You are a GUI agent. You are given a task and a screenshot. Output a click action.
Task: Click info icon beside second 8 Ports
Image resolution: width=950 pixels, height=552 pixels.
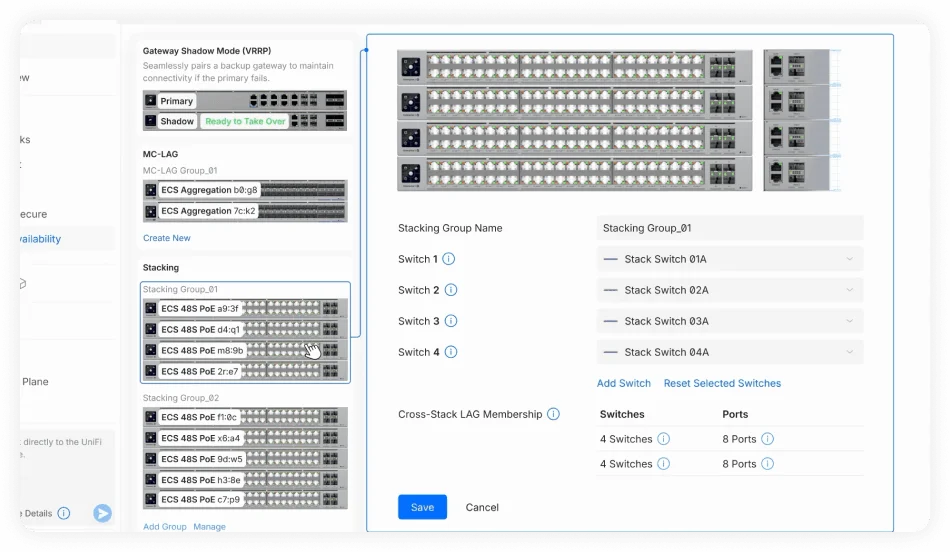tap(768, 464)
